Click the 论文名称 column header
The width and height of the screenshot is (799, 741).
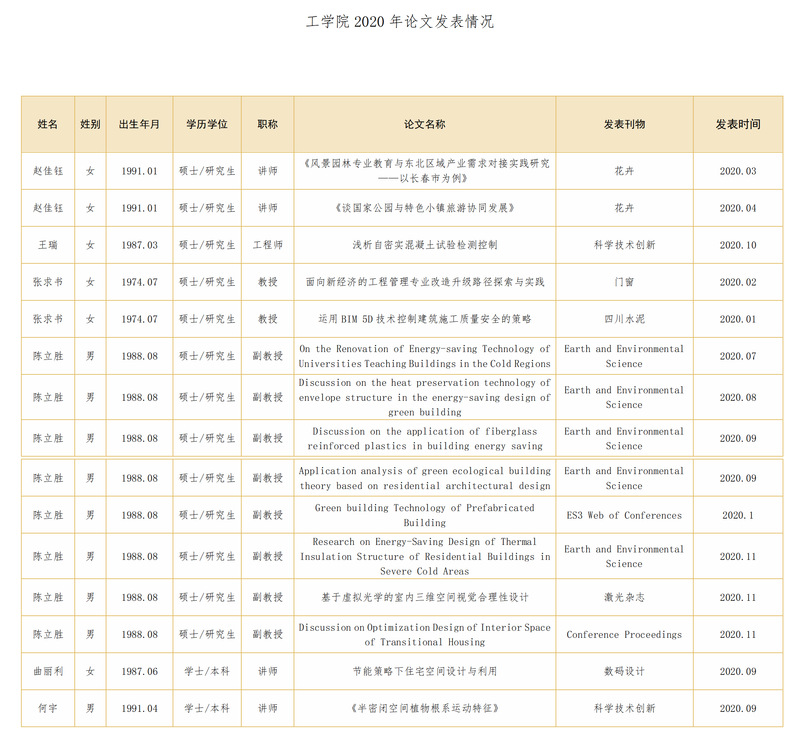click(425, 125)
